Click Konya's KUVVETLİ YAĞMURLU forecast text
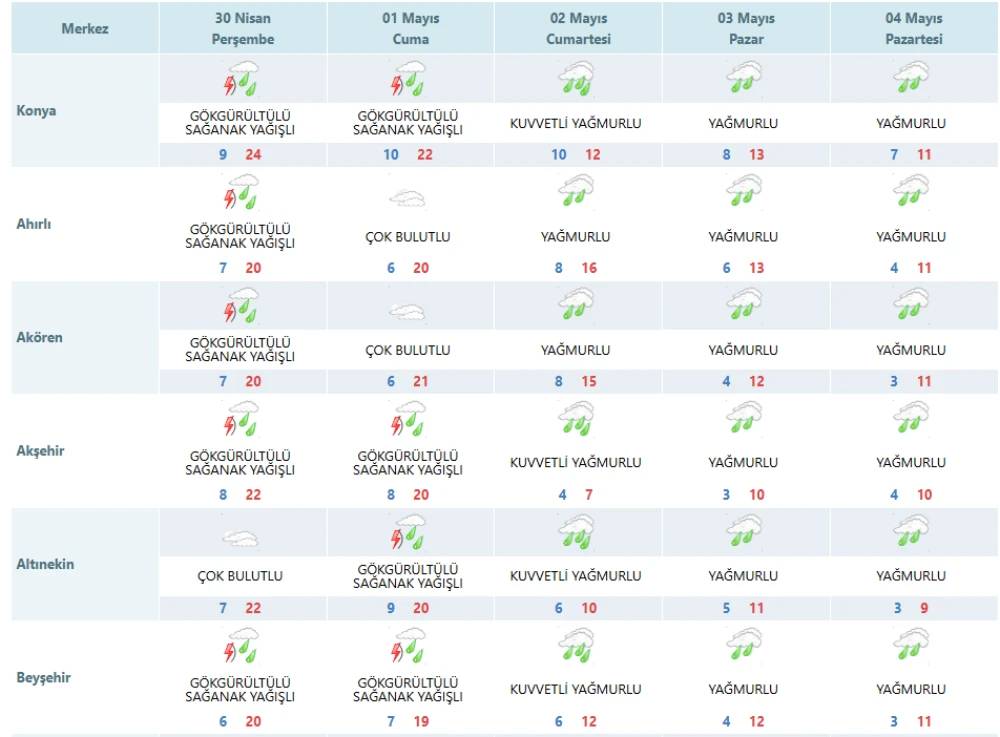1000x737 pixels. coord(576,124)
